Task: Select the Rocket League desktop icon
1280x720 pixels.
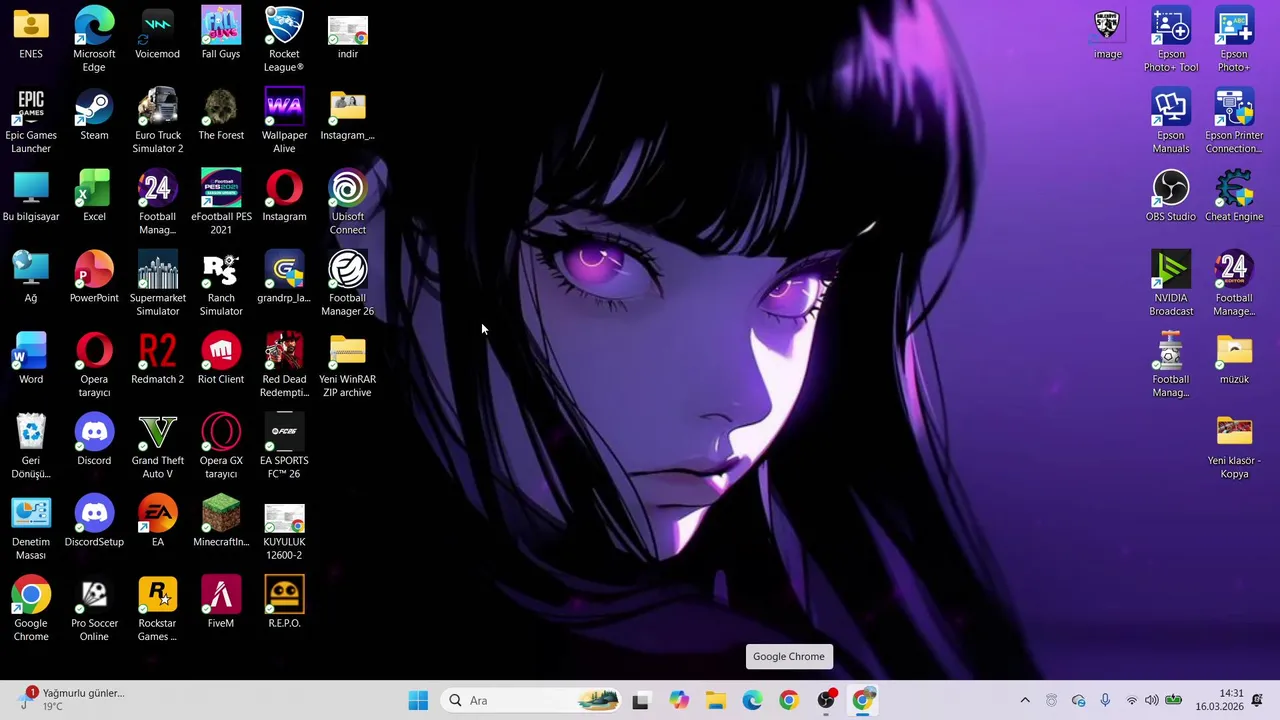Action: click(284, 40)
